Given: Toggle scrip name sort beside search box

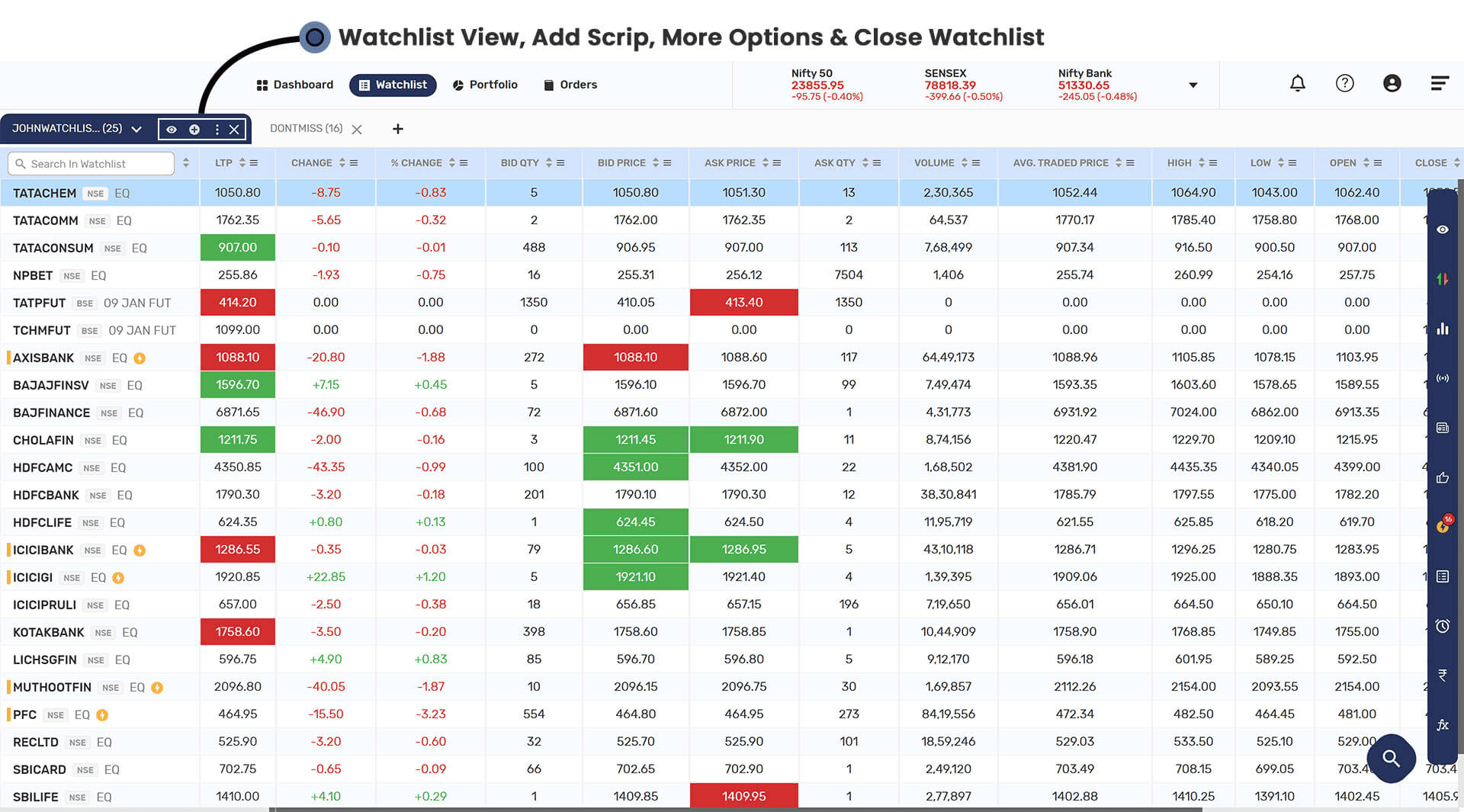Looking at the screenshot, I should 186,163.
